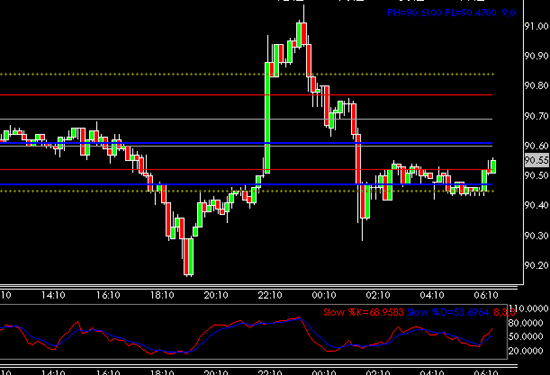Select the 90.60 price axis label
This screenshot has height=375, width=550.
[537, 145]
